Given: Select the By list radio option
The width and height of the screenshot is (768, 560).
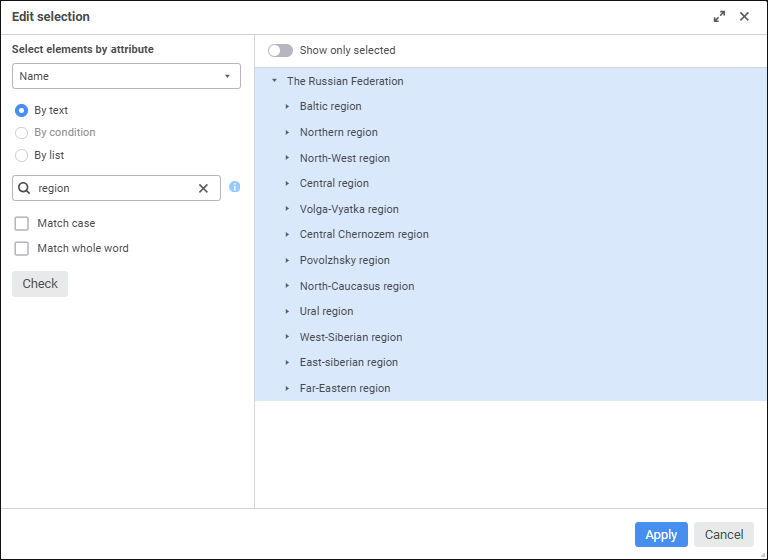Looking at the screenshot, I should 22,156.
